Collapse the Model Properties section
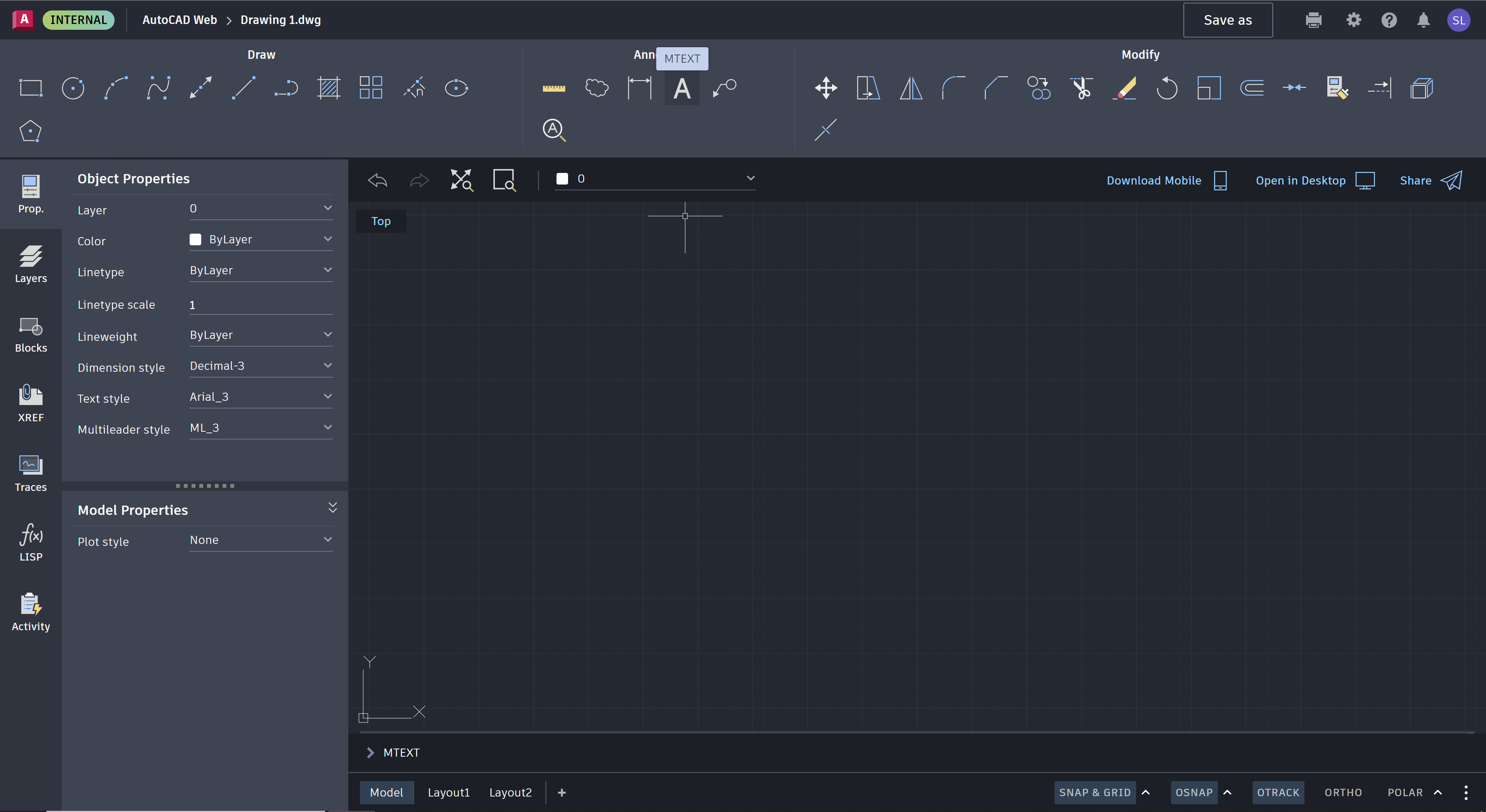This screenshot has width=1486, height=812. 332,508
